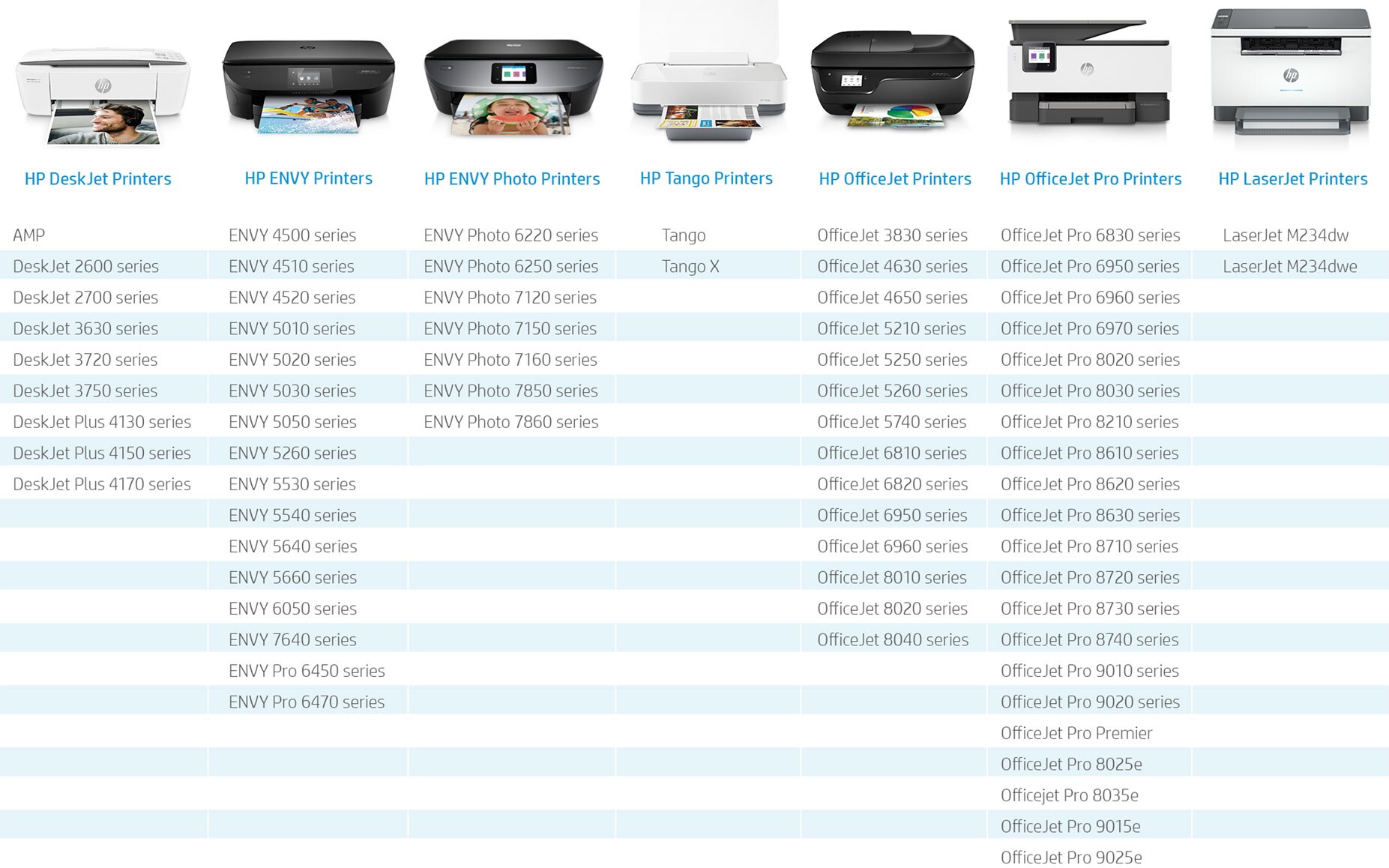Viewport: 1389px width, 868px height.
Task: Select Officejet Pro 8035e
Action: pos(1070,795)
